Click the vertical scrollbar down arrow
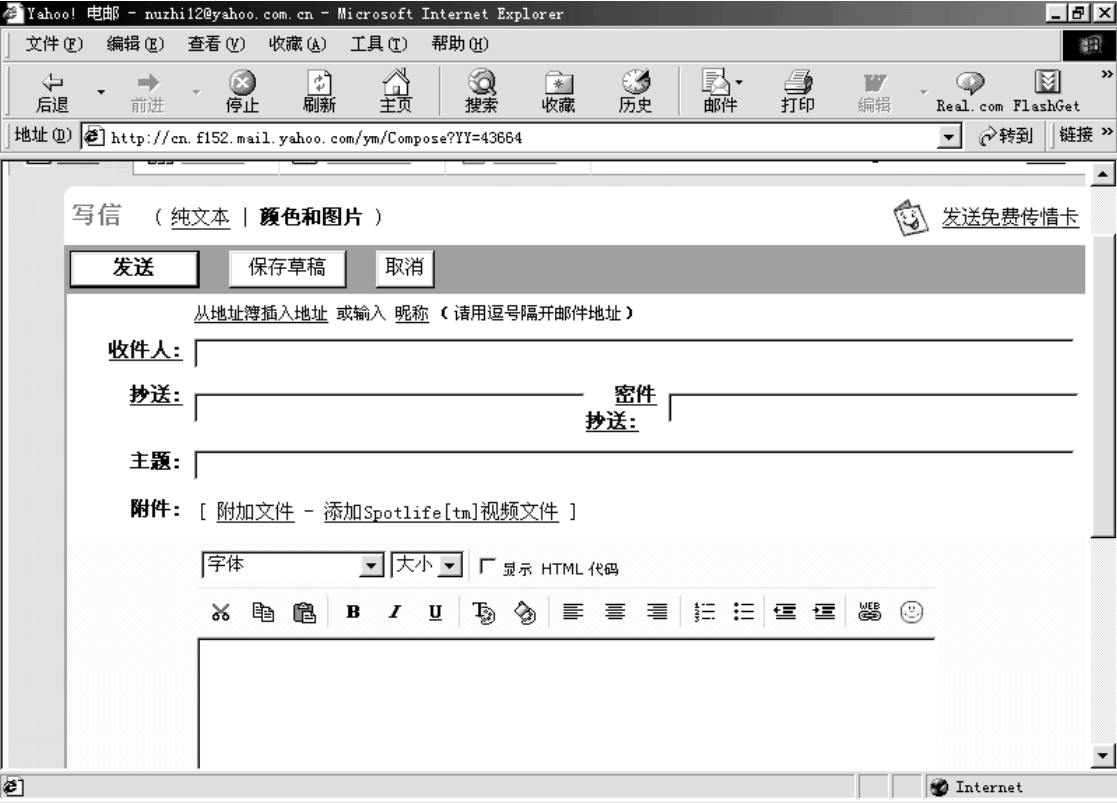This screenshot has width=1117, height=803. [x=1102, y=756]
